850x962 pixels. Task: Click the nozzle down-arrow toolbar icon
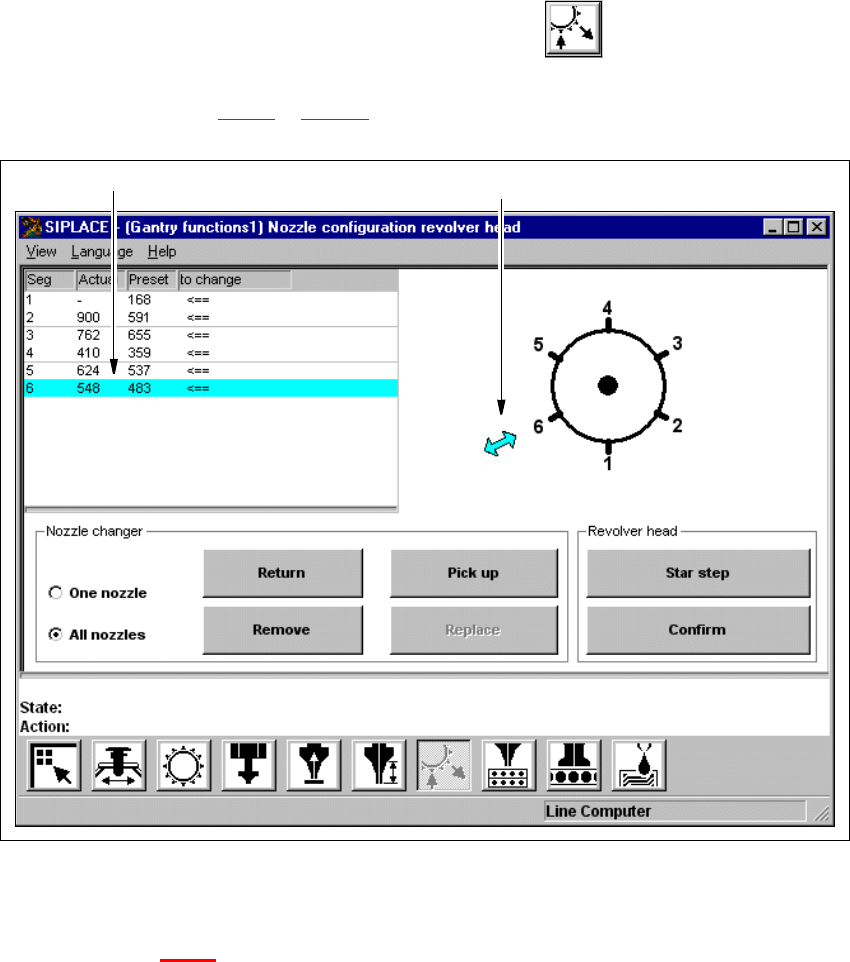click(248, 767)
